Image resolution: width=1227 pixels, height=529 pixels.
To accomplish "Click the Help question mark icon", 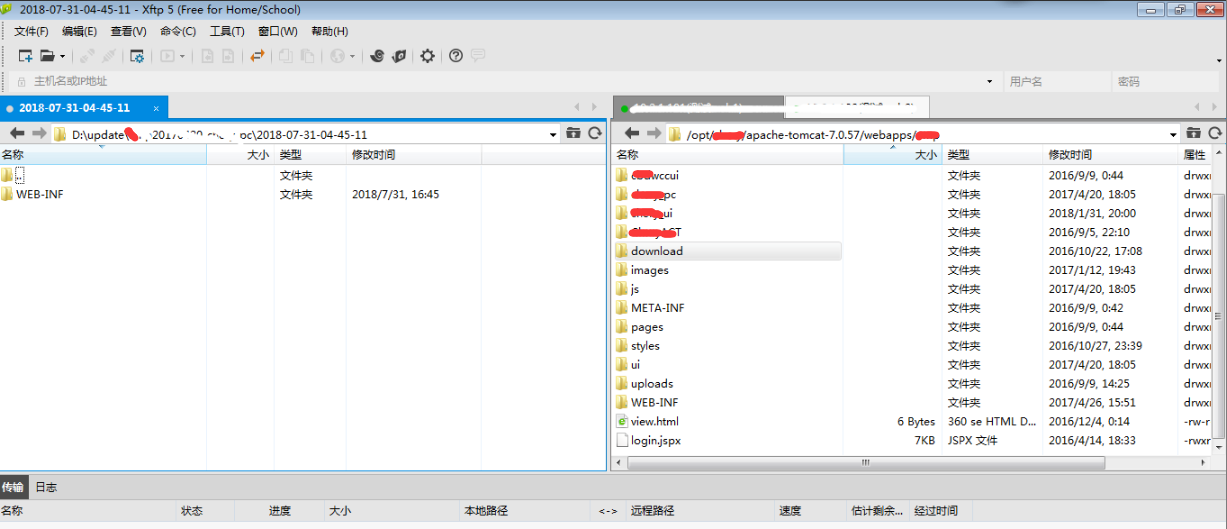I will tap(456, 56).
